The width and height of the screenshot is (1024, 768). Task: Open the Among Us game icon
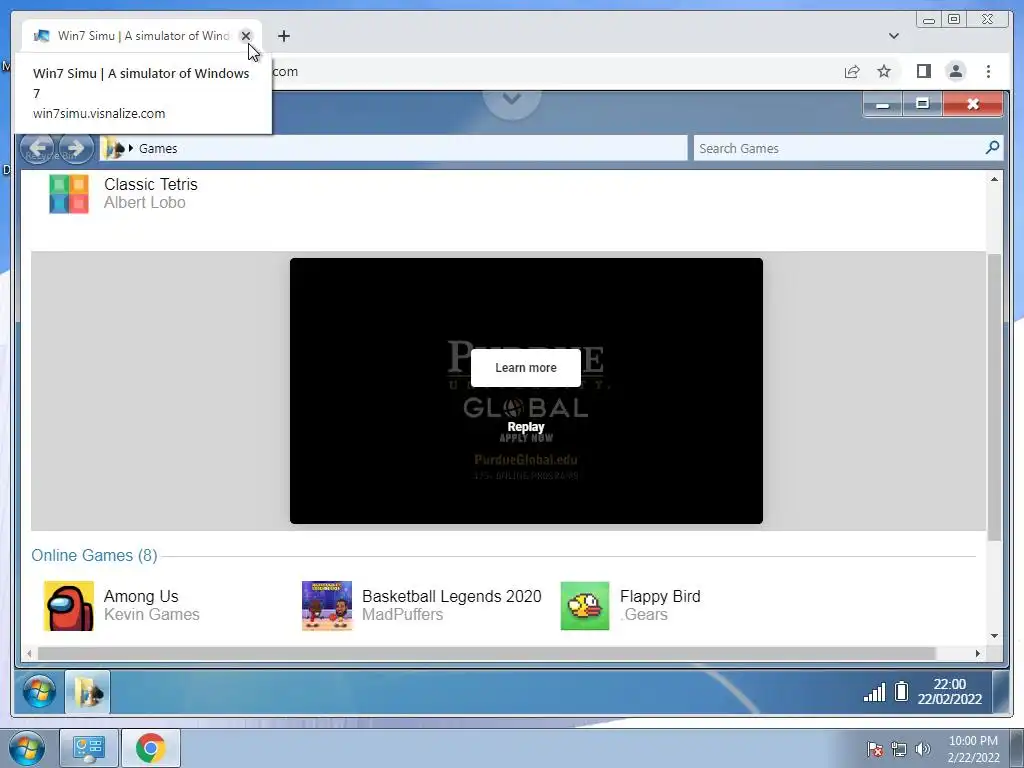click(x=69, y=605)
